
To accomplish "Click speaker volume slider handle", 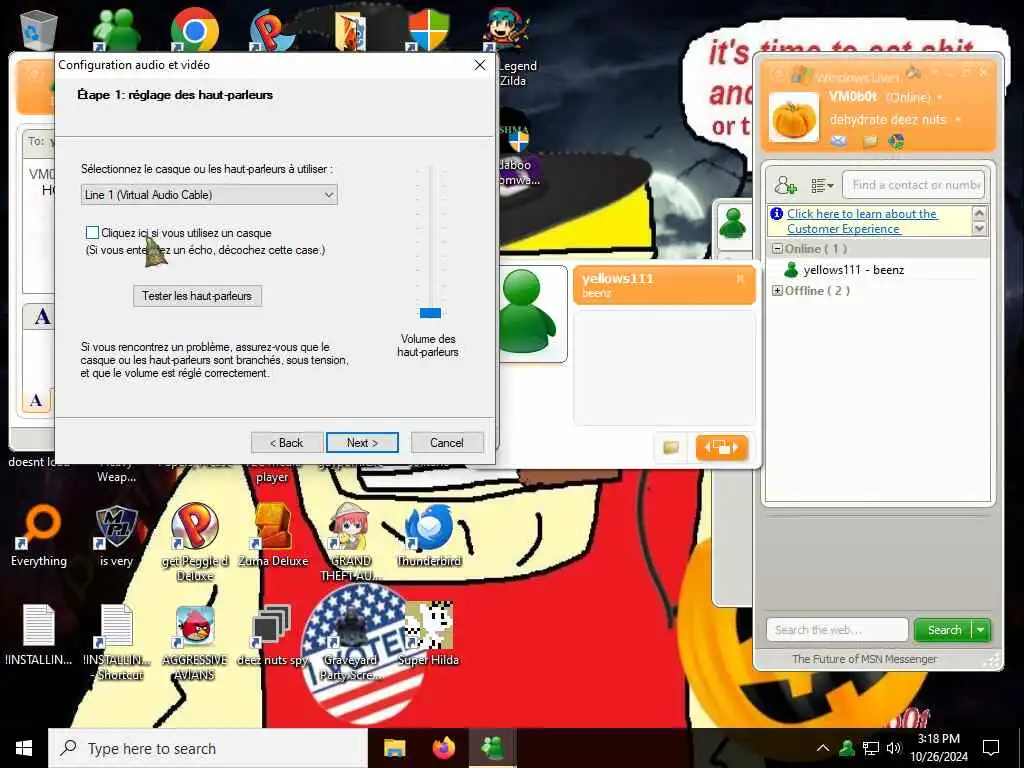I will click(430, 313).
